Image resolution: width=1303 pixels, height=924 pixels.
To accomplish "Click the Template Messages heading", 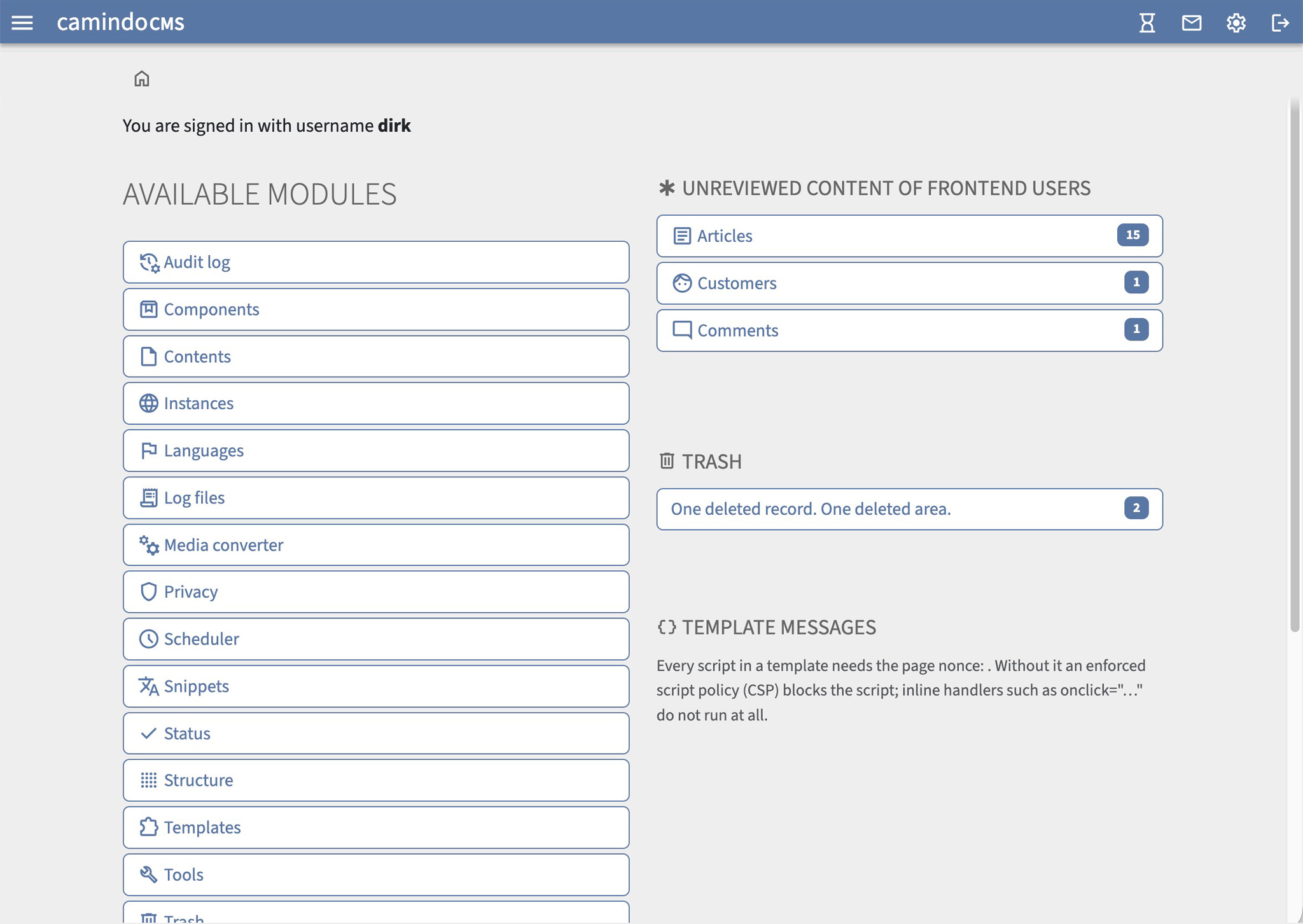I will point(767,627).
